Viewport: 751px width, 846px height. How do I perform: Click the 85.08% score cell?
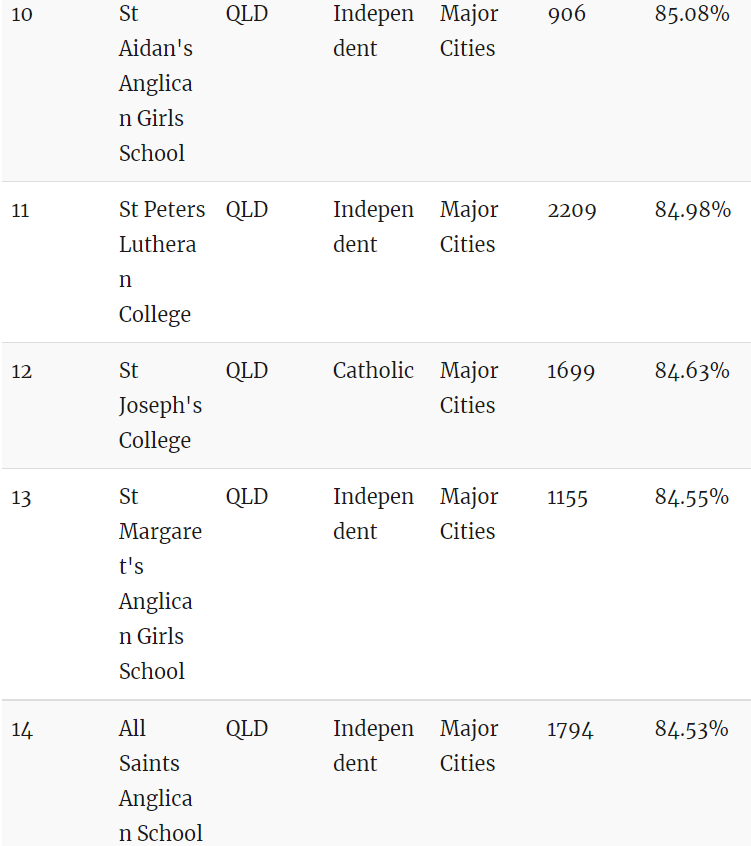[x=692, y=14]
